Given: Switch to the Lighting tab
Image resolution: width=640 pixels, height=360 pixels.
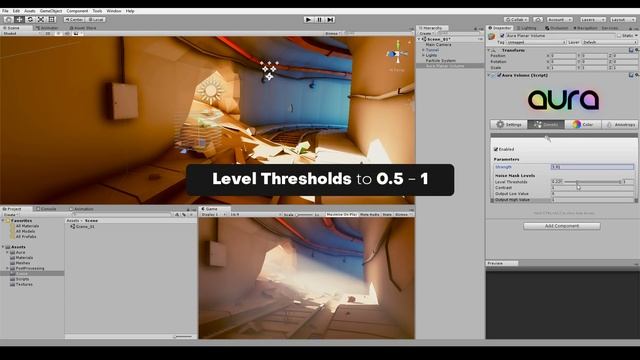Looking at the screenshot, I should (527, 28).
